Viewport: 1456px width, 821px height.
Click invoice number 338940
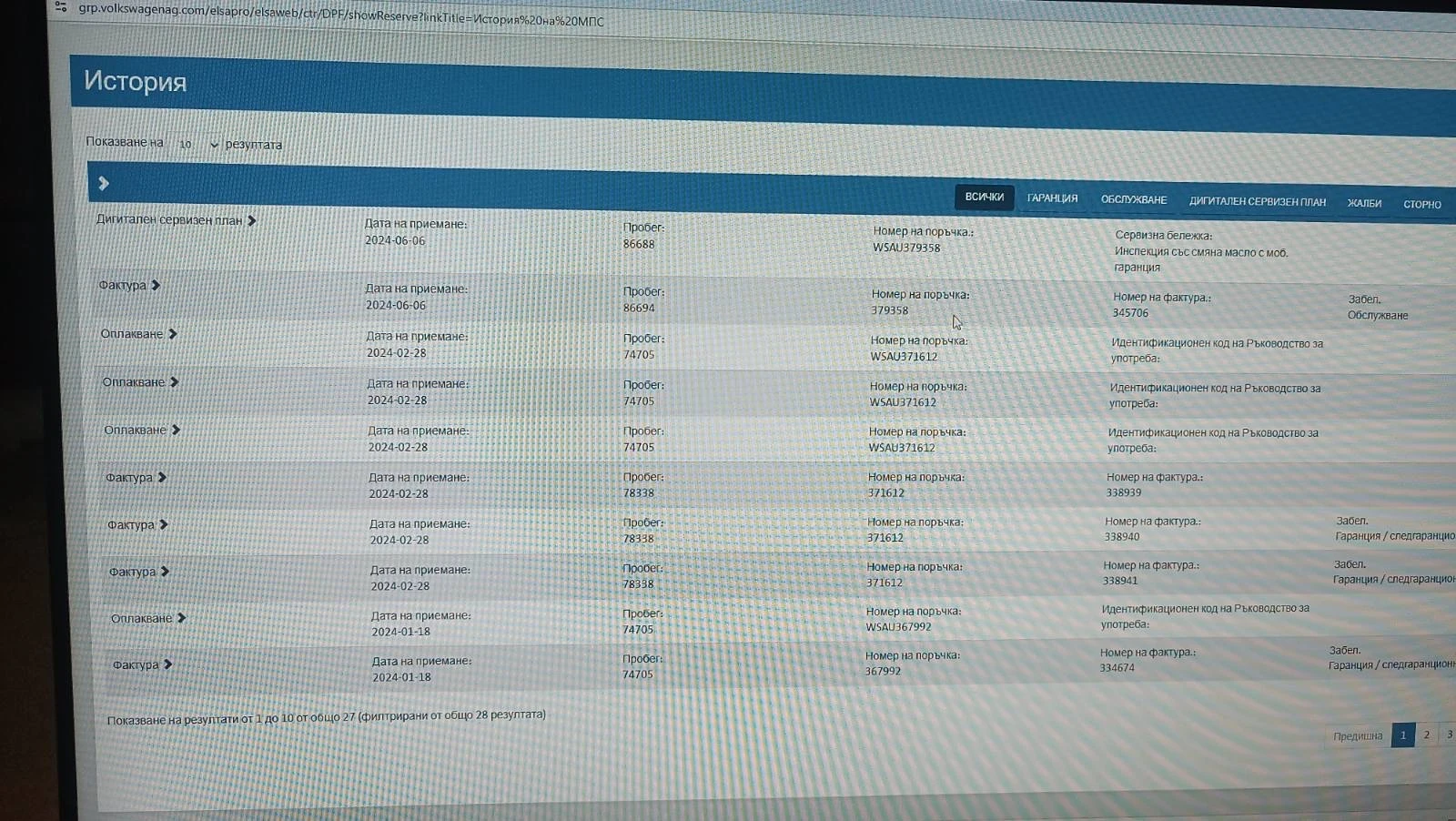click(x=1122, y=537)
